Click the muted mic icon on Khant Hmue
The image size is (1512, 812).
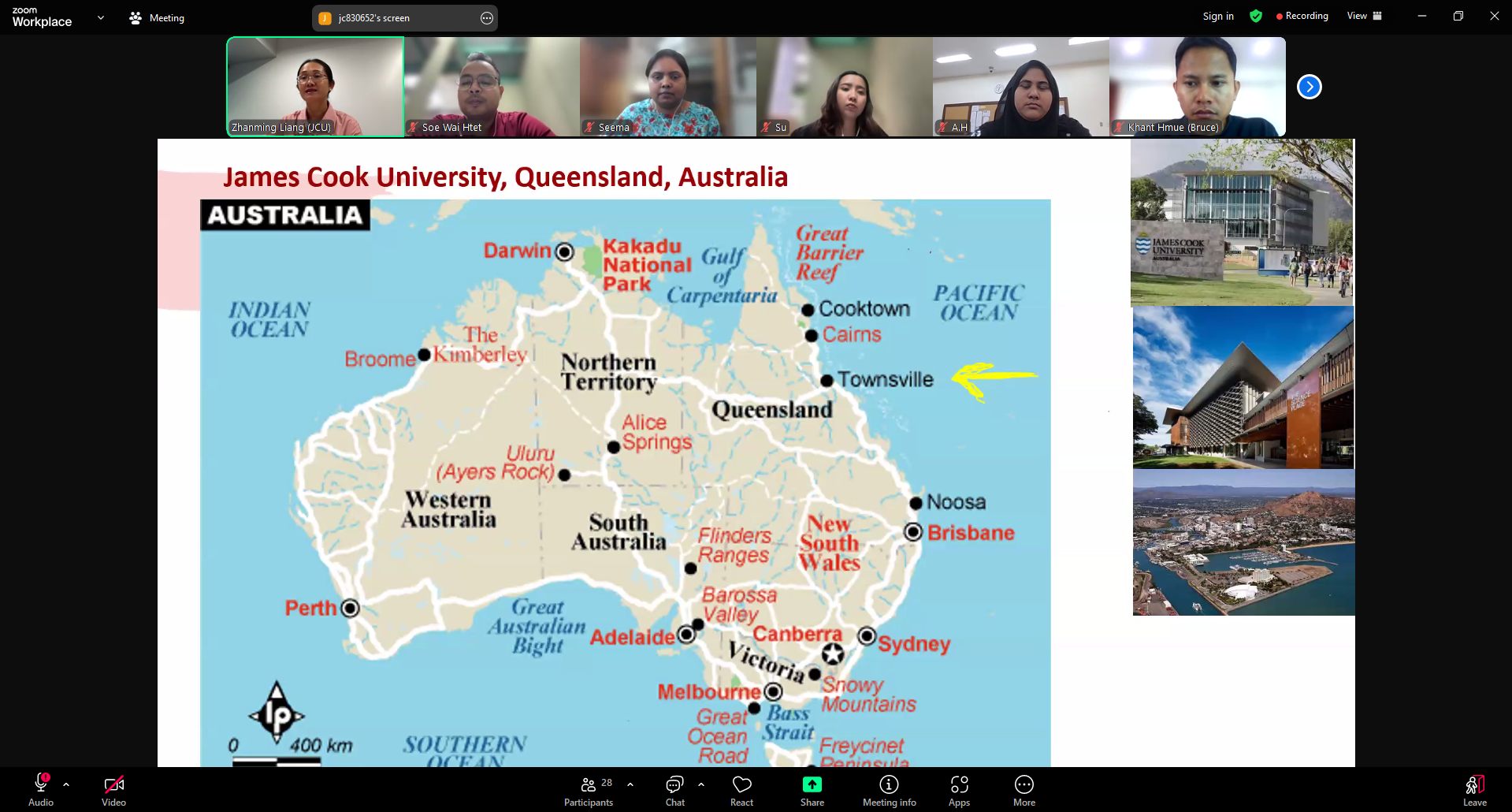point(1119,127)
